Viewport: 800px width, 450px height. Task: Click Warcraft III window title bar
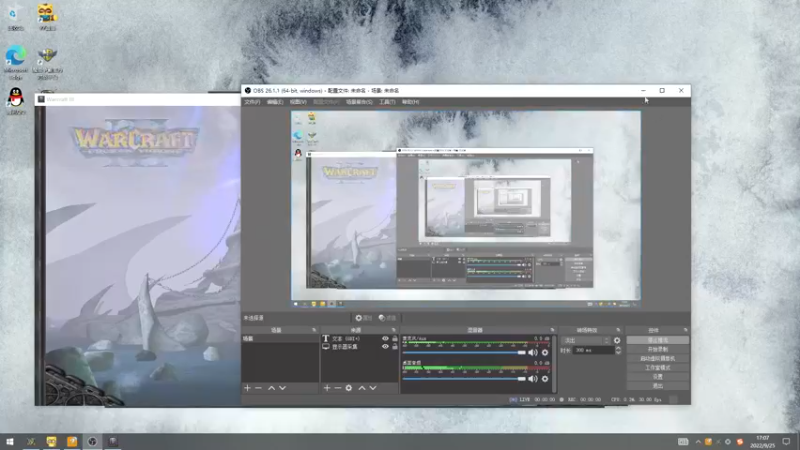coord(138,99)
